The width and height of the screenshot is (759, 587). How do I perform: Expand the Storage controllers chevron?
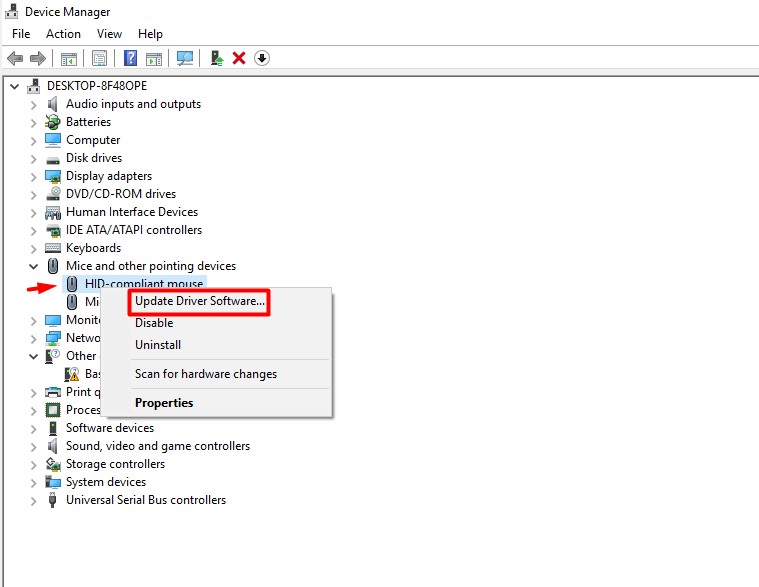tap(33, 465)
